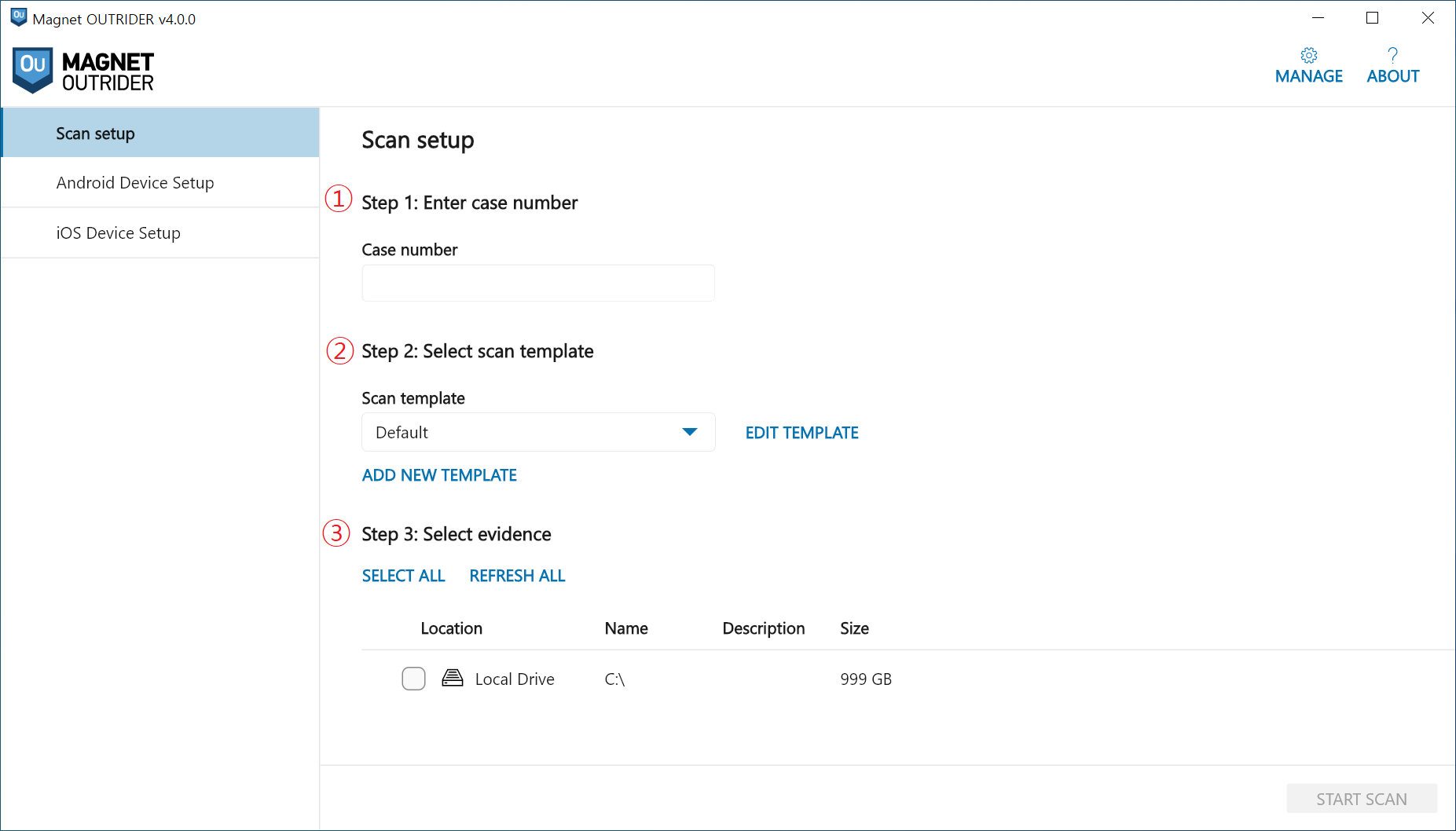This screenshot has width=1456, height=831.
Task: Click REFRESH ALL to reload evidence
Action: point(517,576)
